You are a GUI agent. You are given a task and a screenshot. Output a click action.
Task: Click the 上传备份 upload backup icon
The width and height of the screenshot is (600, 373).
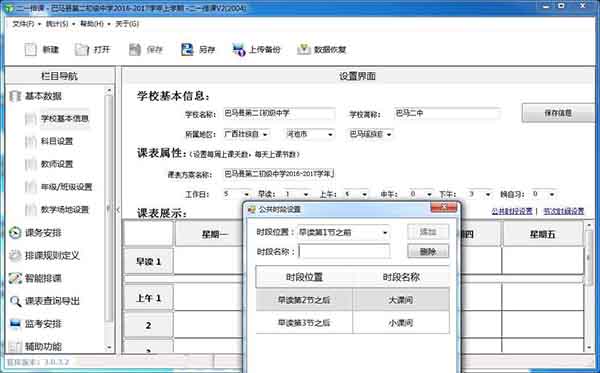pyautogui.click(x=238, y=49)
